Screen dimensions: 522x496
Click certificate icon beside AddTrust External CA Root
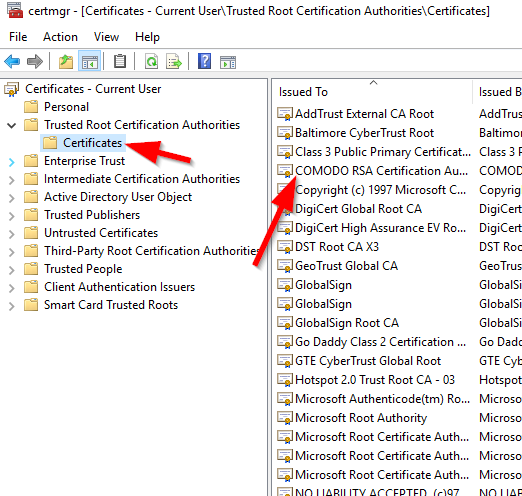pos(285,114)
